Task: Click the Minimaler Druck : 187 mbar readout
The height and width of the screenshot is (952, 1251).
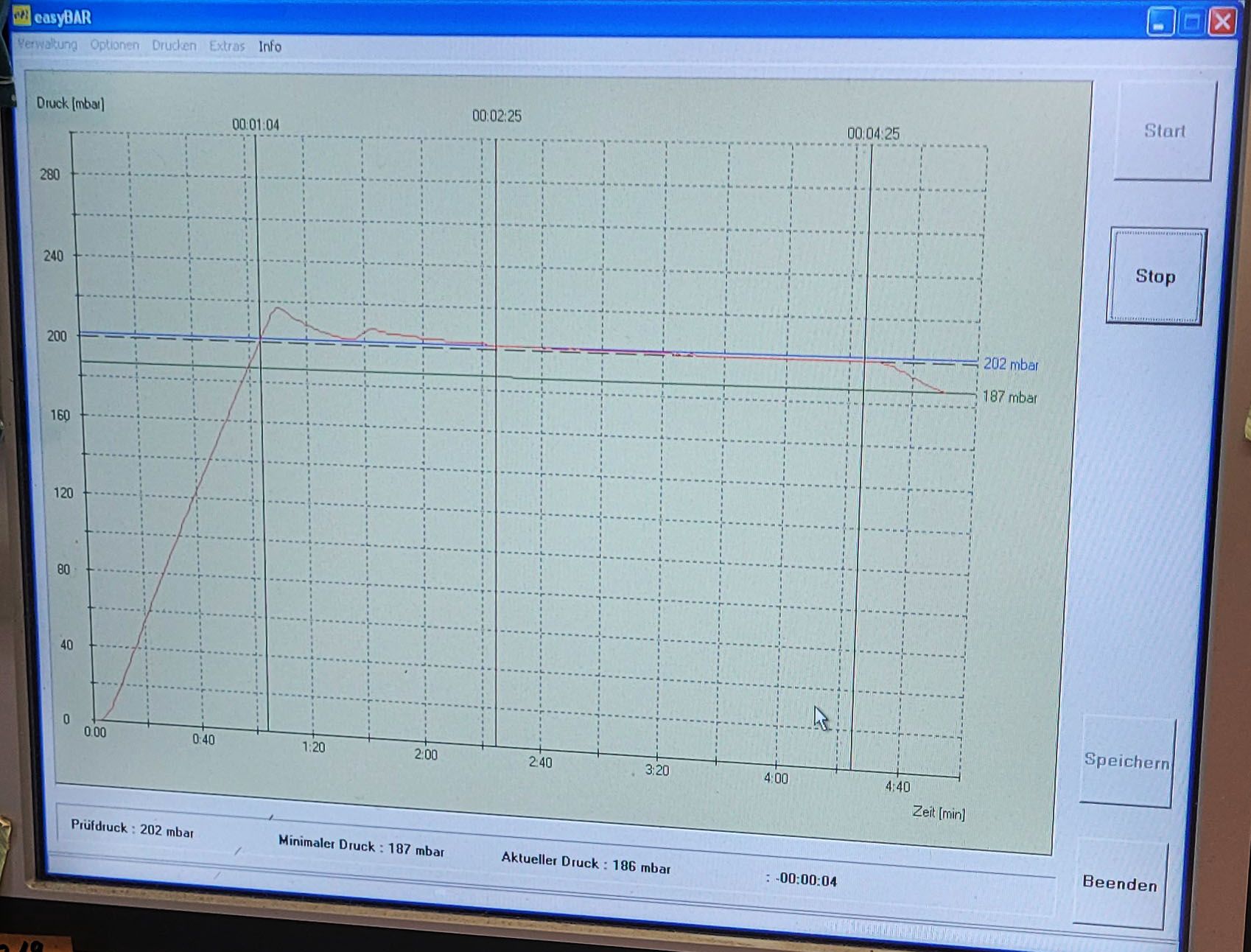Action: [x=361, y=847]
